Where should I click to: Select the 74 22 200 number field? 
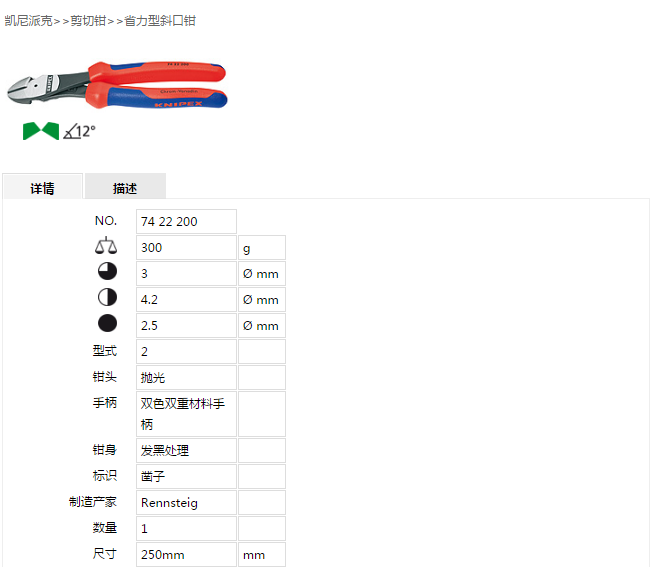(186, 222)
